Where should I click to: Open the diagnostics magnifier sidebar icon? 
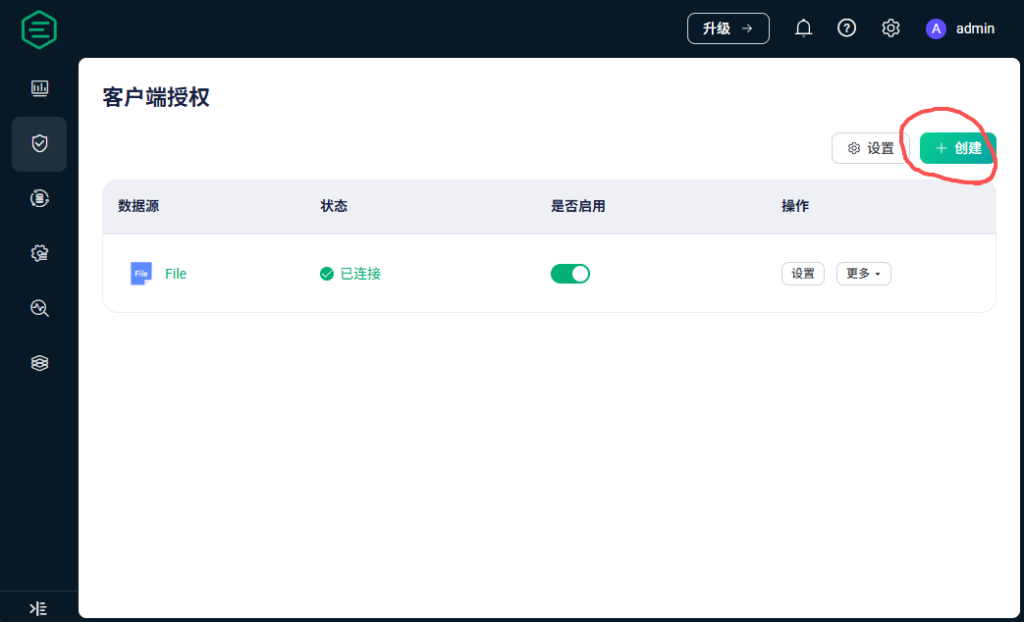(39, 308)
